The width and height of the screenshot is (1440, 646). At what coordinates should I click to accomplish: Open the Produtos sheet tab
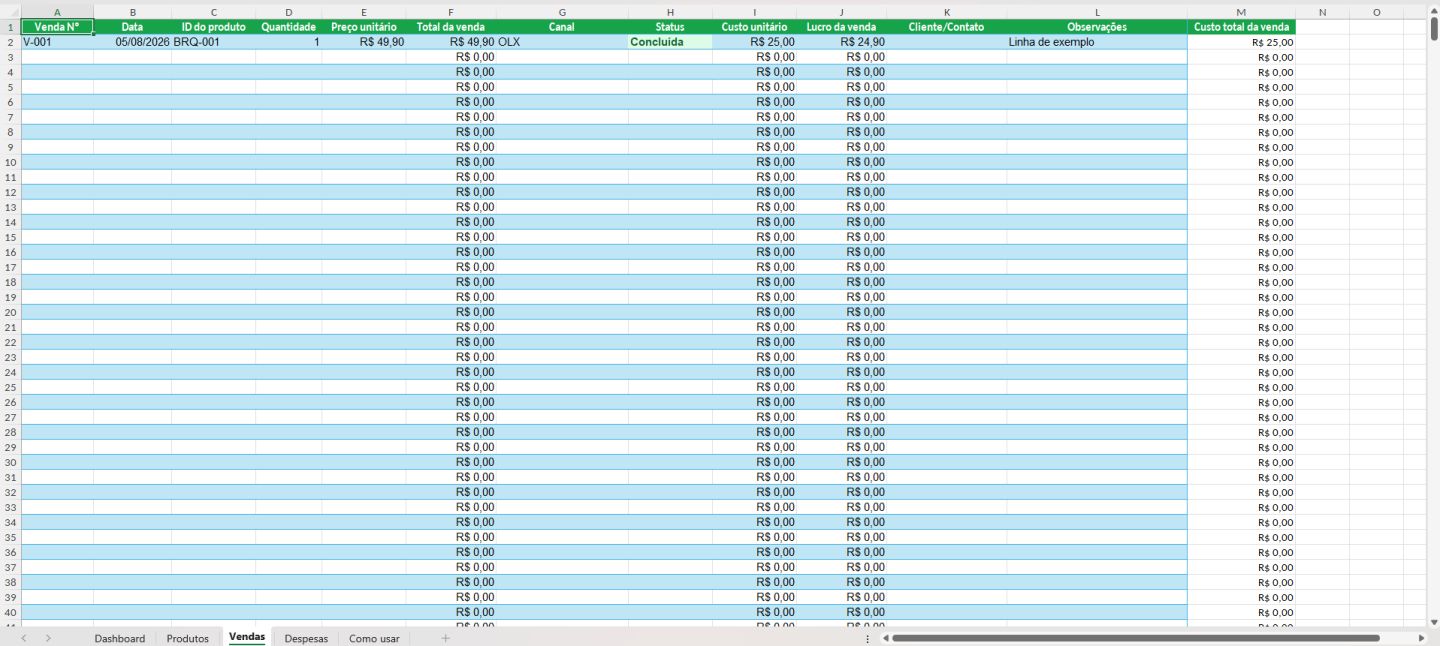pos(188,638)
